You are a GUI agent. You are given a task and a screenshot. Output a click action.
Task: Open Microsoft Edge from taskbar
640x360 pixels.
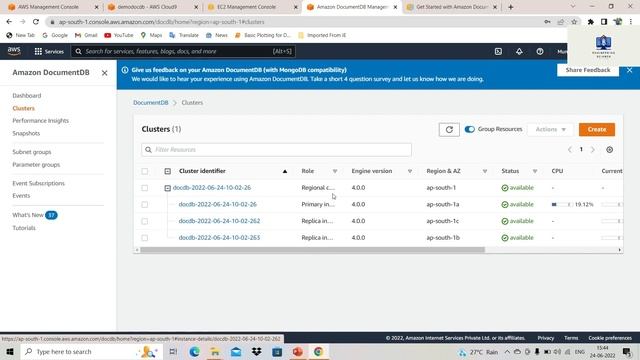tap(195, 351)
